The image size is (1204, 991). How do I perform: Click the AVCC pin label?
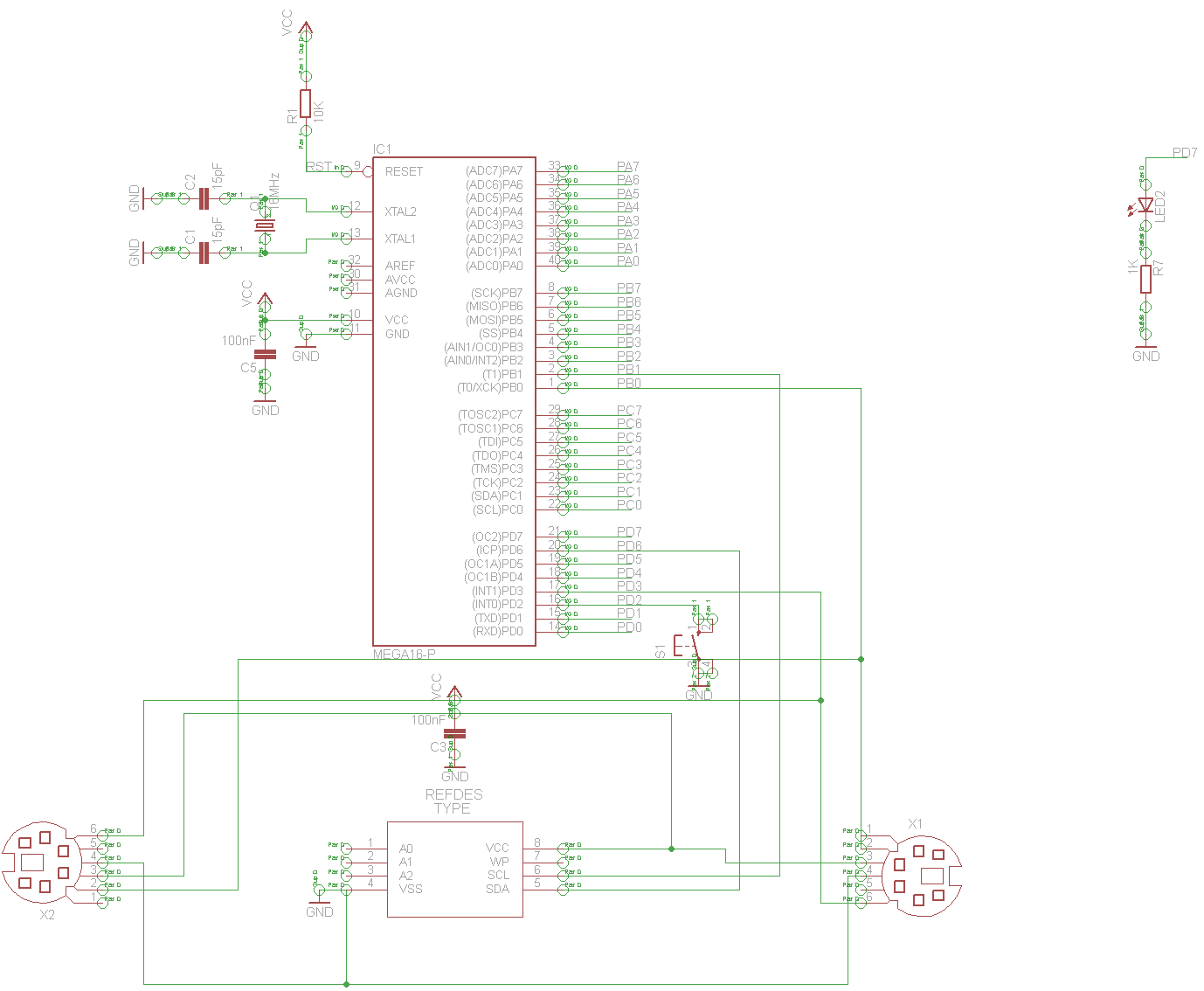(x=400, y=280)
